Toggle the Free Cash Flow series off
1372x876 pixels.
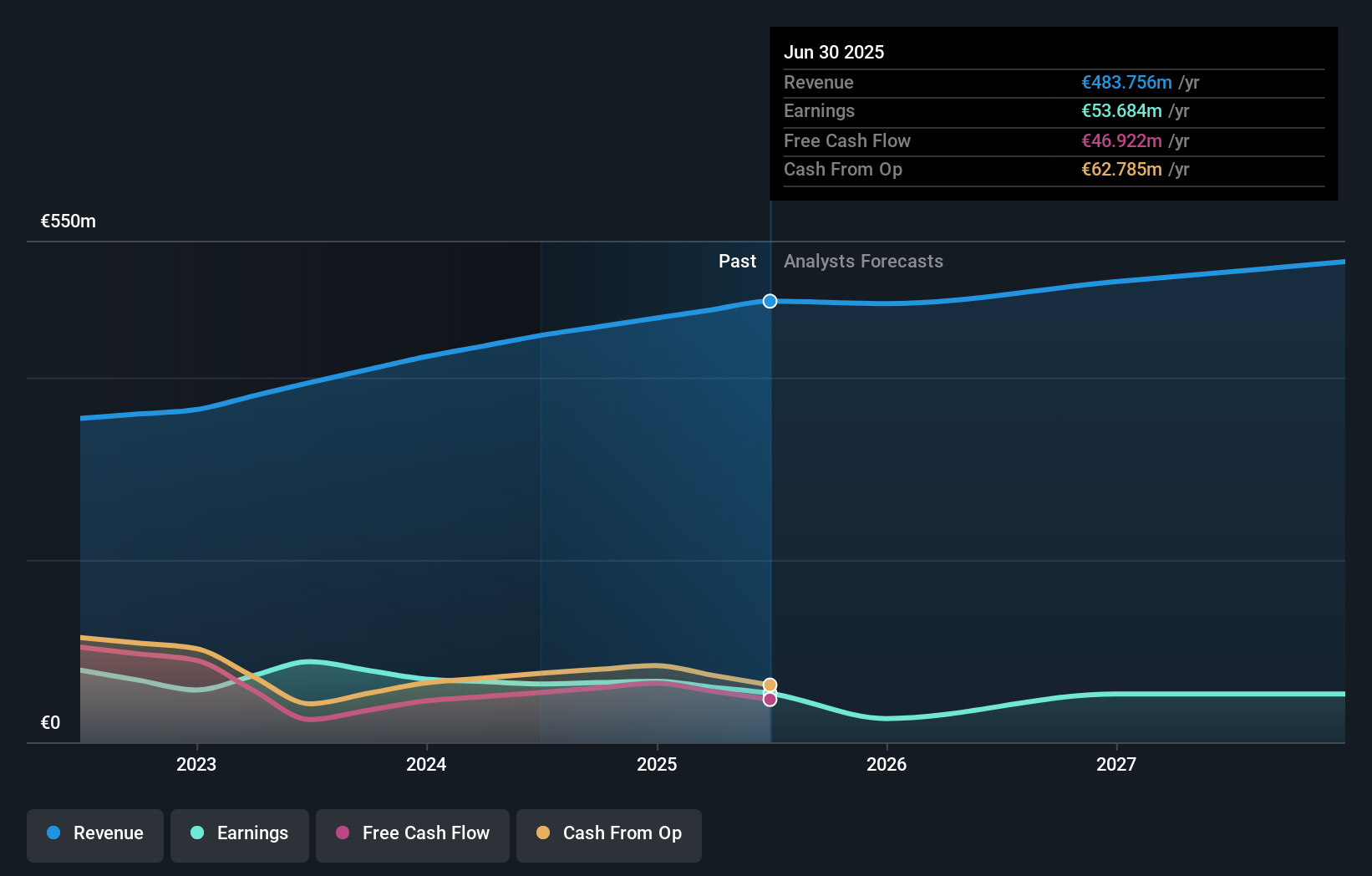pyautogui.click(x=412, y=833)
